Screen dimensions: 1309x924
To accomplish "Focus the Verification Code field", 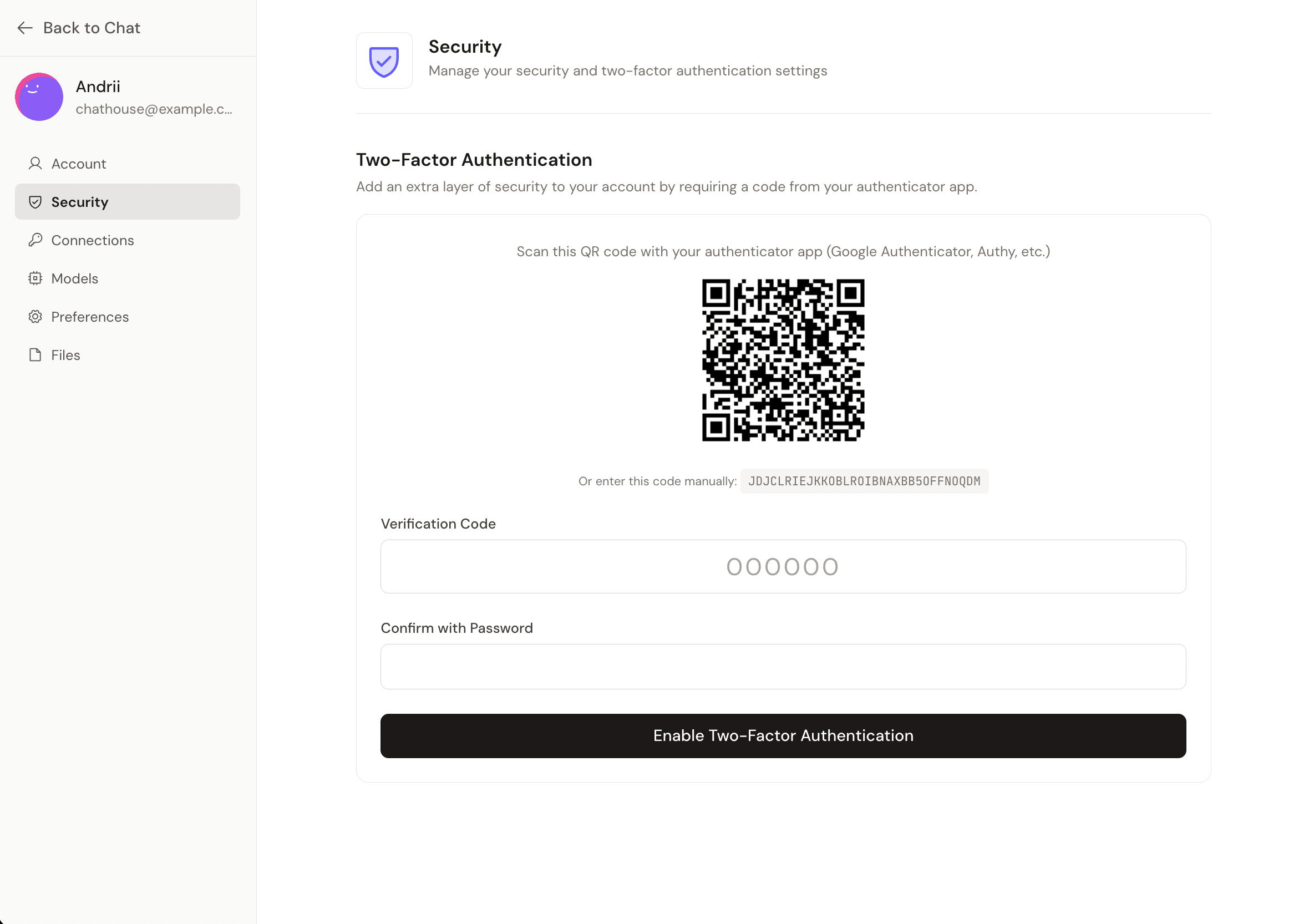I will tap(783, 566).
